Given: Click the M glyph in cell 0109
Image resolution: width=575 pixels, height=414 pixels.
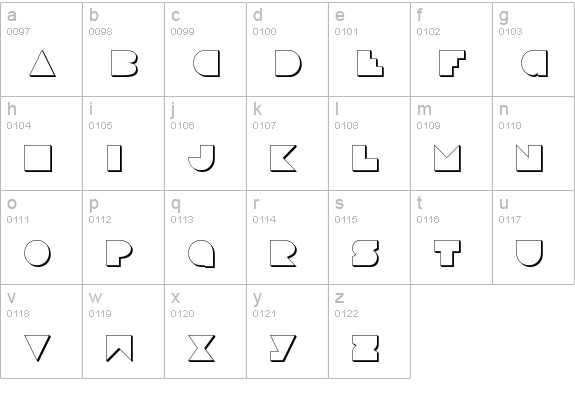Looking at the screenshot, I should click(447, 158).
